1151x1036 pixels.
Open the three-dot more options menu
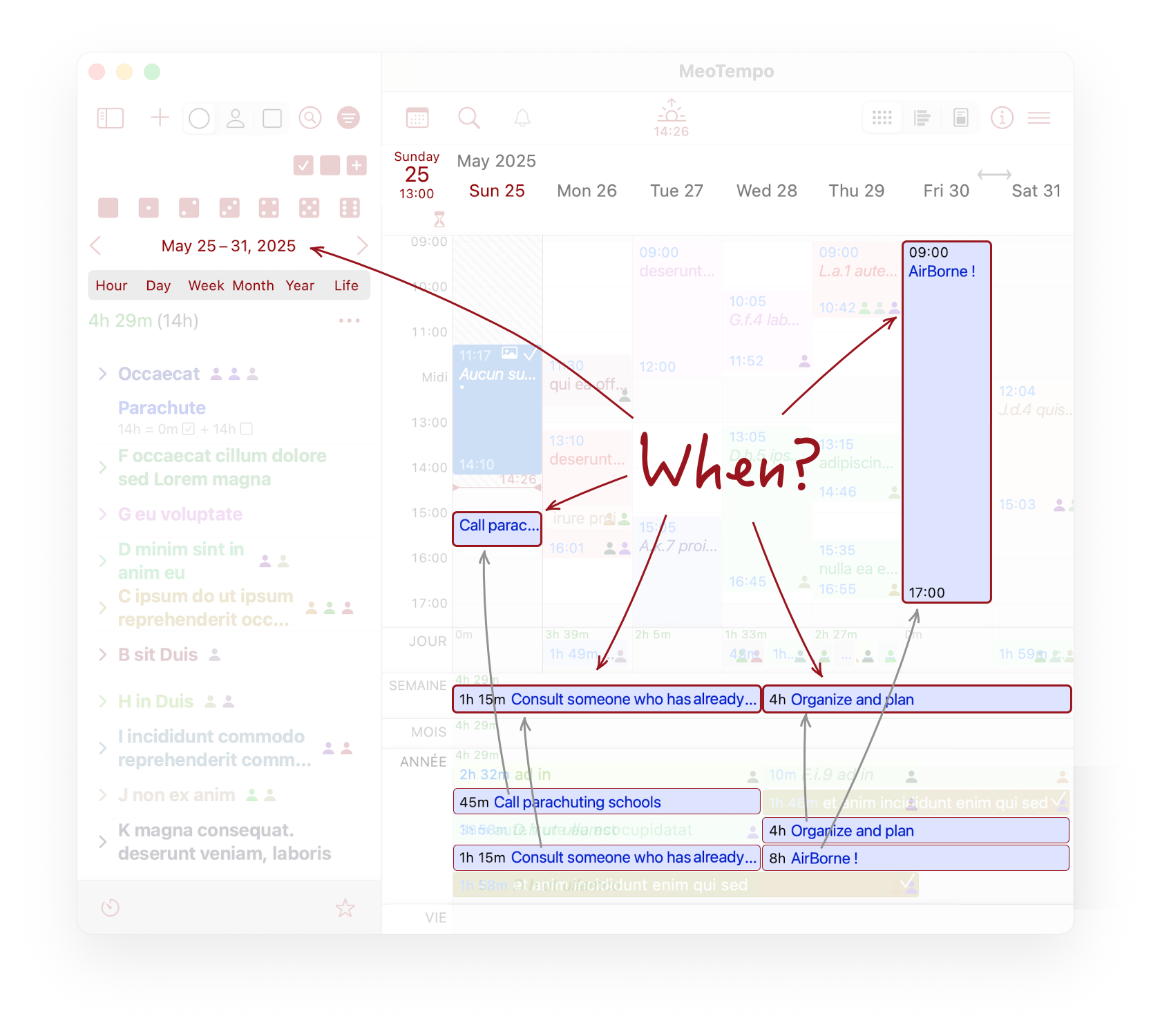[349, 320]
